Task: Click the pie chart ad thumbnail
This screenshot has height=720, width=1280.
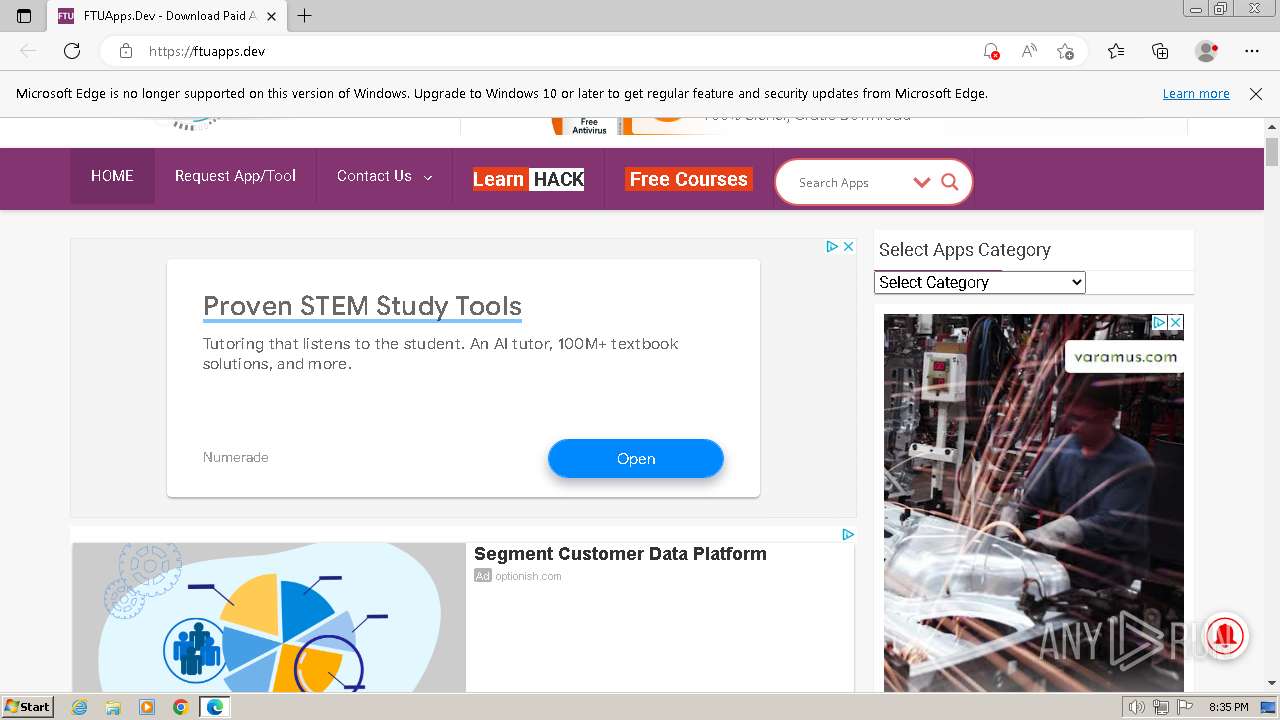Action: point(269,617)
